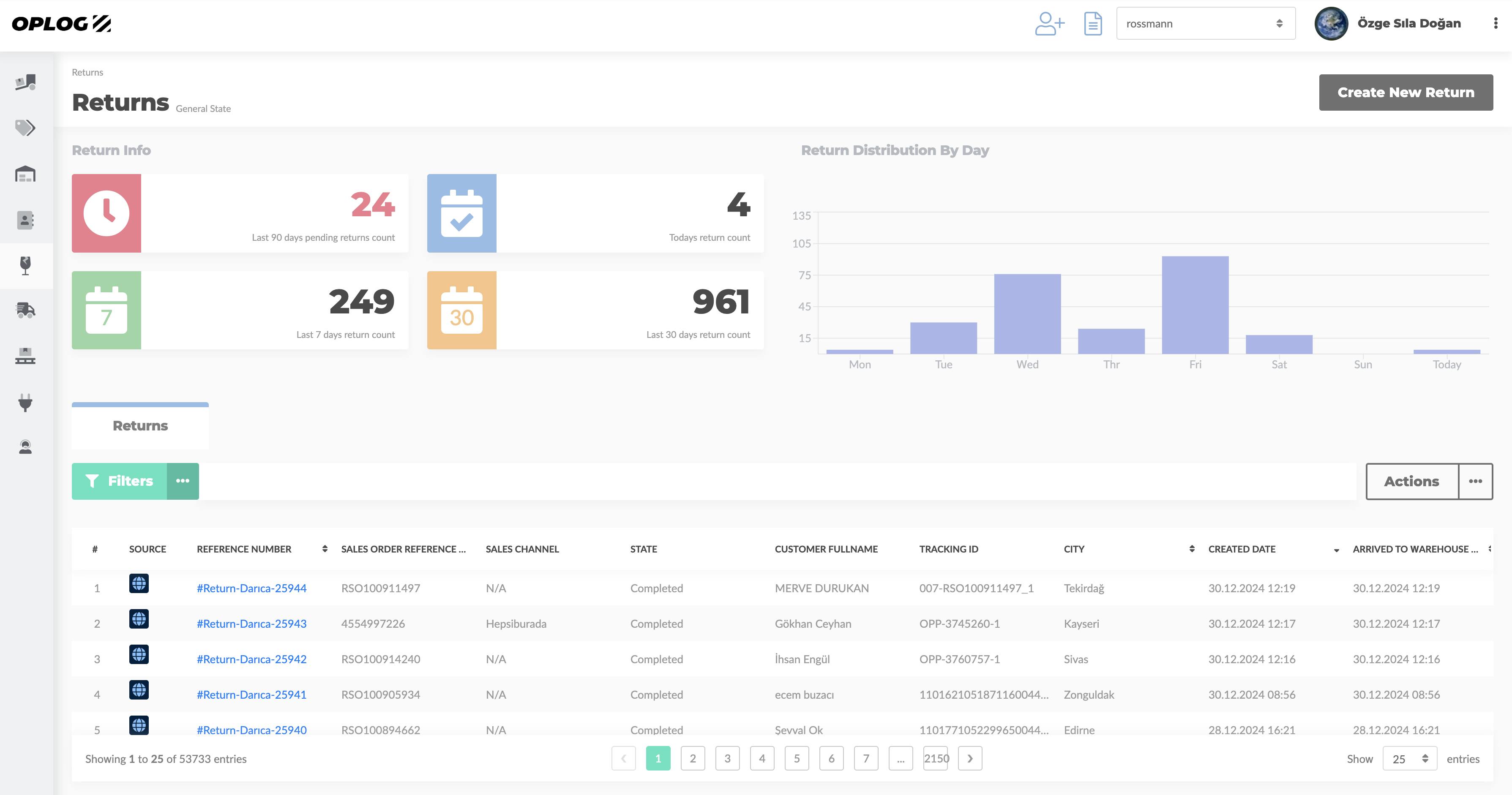Click the checkmark calendar icon today
The height and width of the screenshot is (795, 1512).
pos(462,213)
